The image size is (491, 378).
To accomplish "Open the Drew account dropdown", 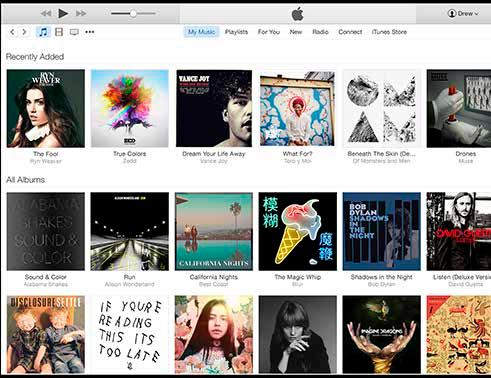I will click(x=463, y=14).
